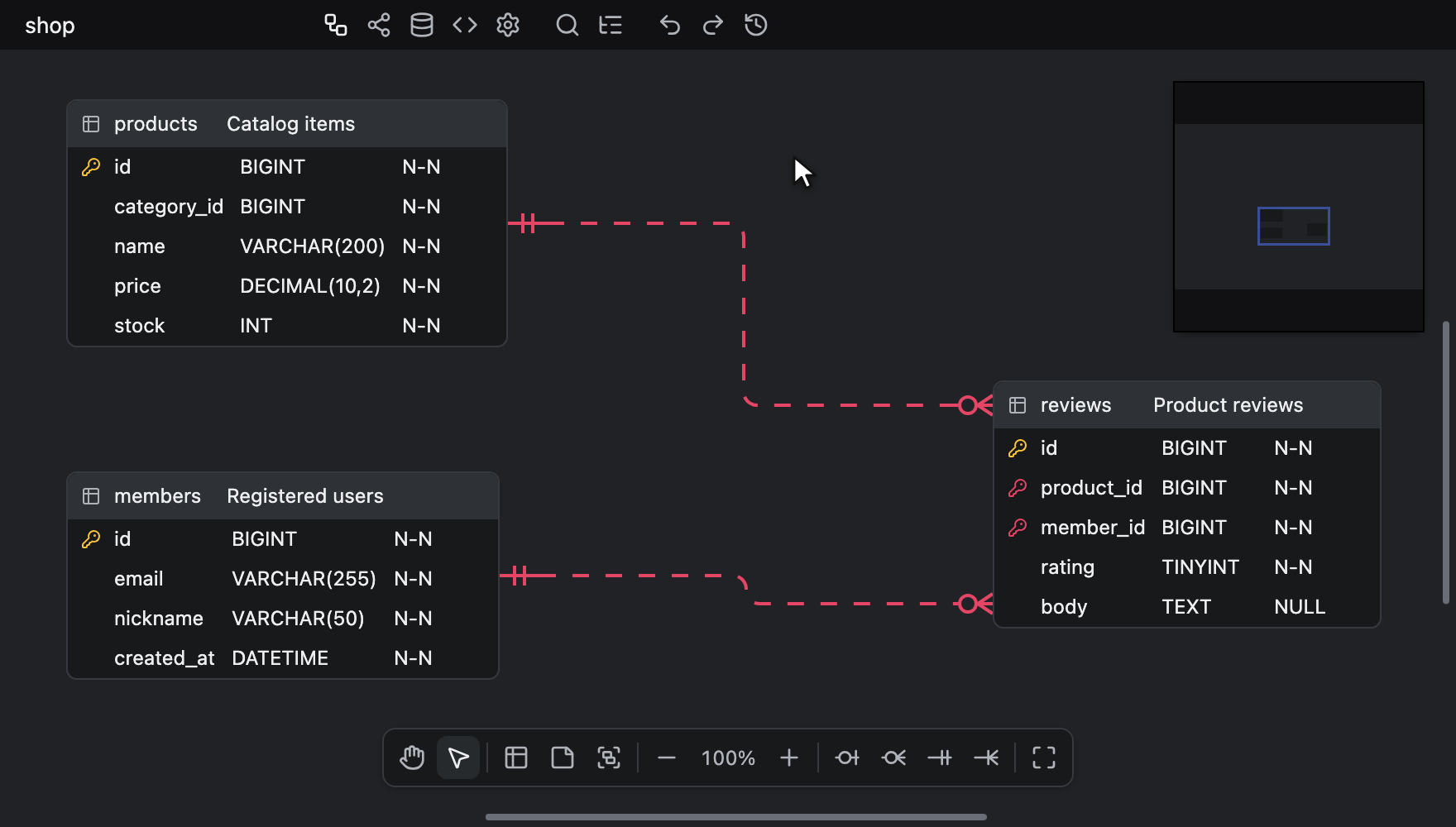The height and width of the screenshot is (827, 1456).
Task: Click the share diagram icon
Action: click(x=379, y=25)
